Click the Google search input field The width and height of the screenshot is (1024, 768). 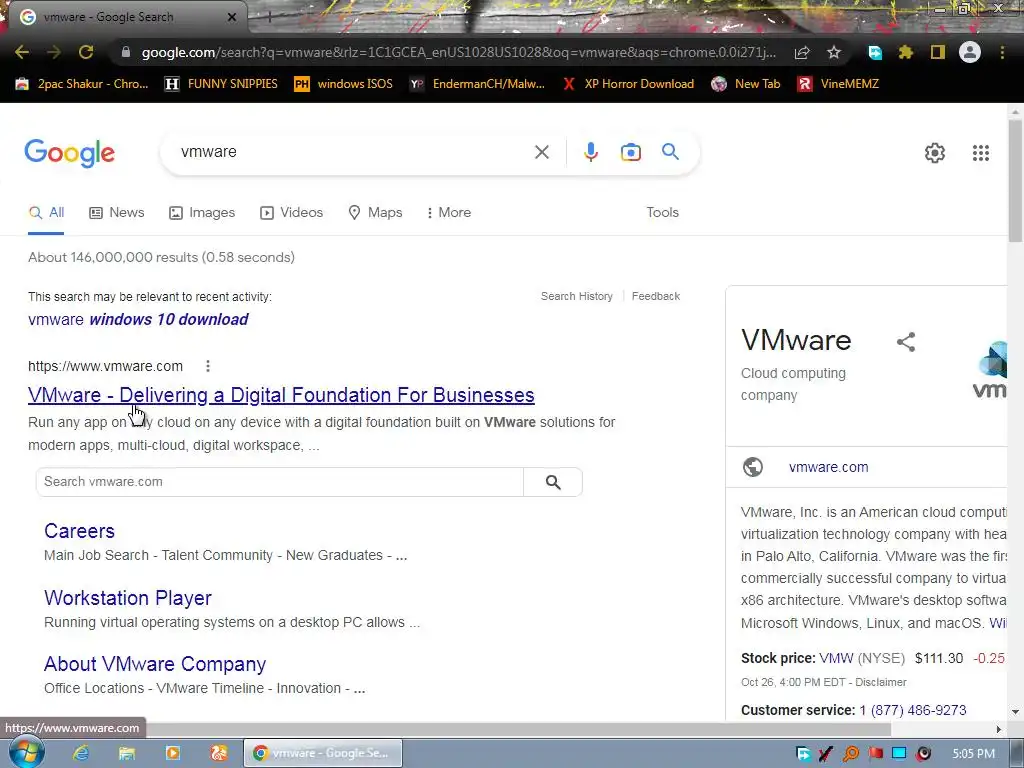353,152
